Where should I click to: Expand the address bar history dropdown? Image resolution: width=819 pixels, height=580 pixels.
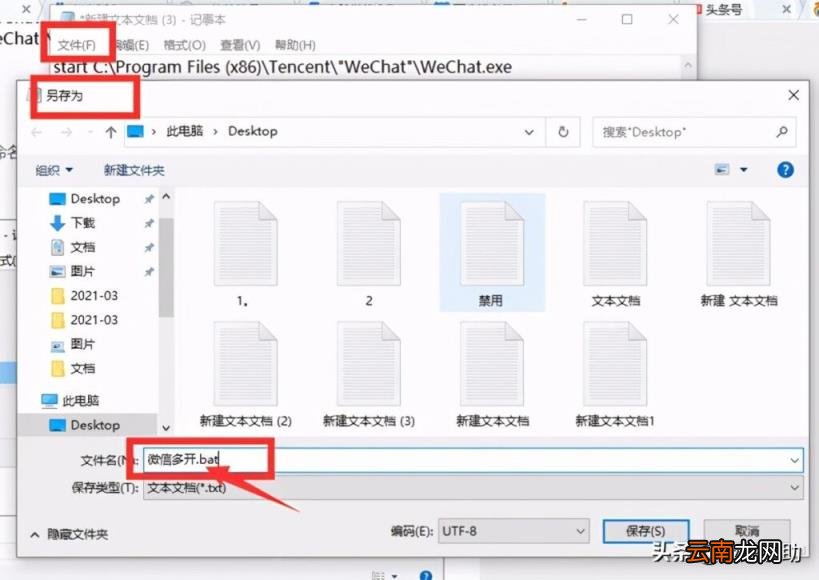click(529, 132)
